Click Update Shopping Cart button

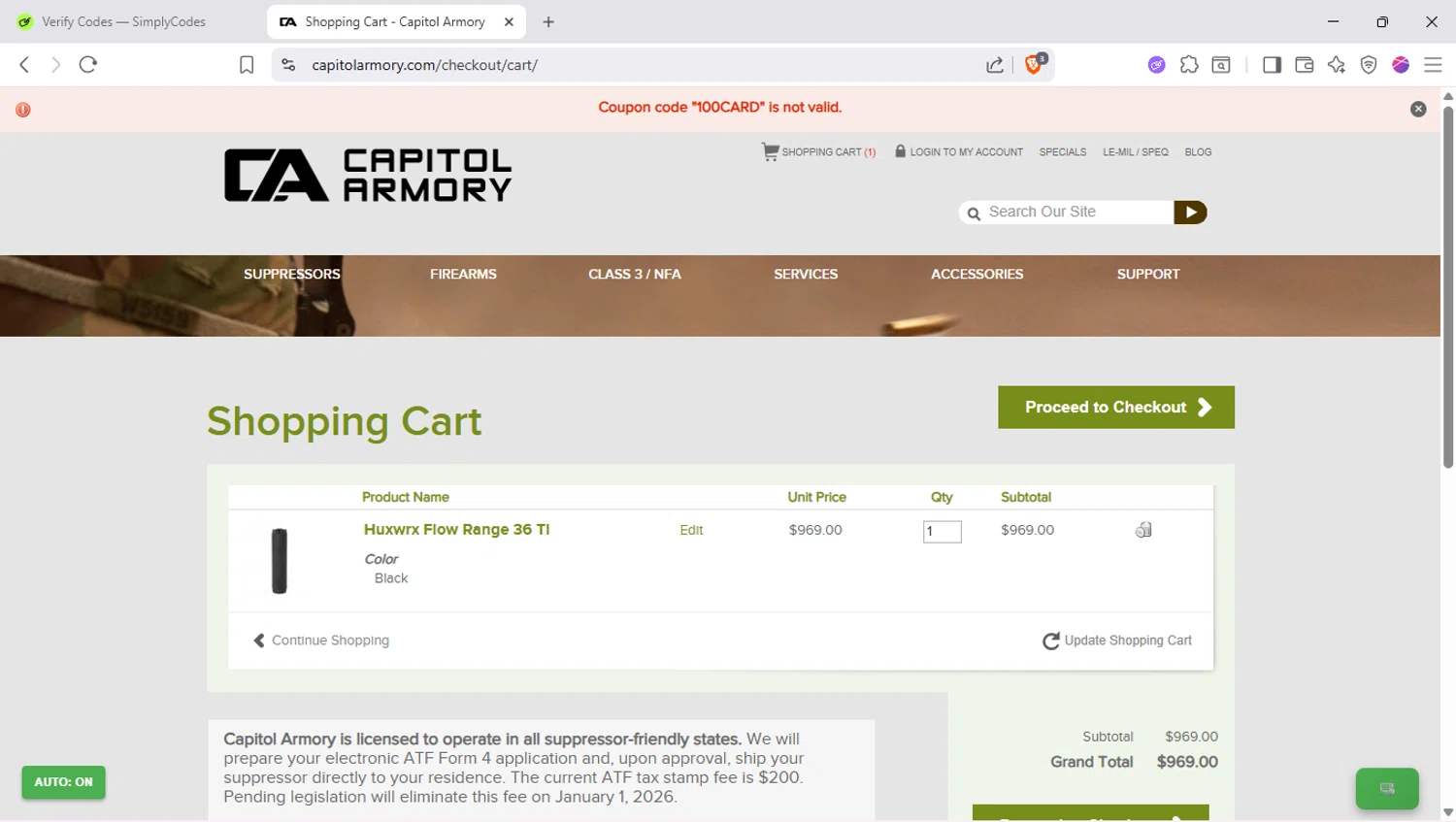[1117, 641]
